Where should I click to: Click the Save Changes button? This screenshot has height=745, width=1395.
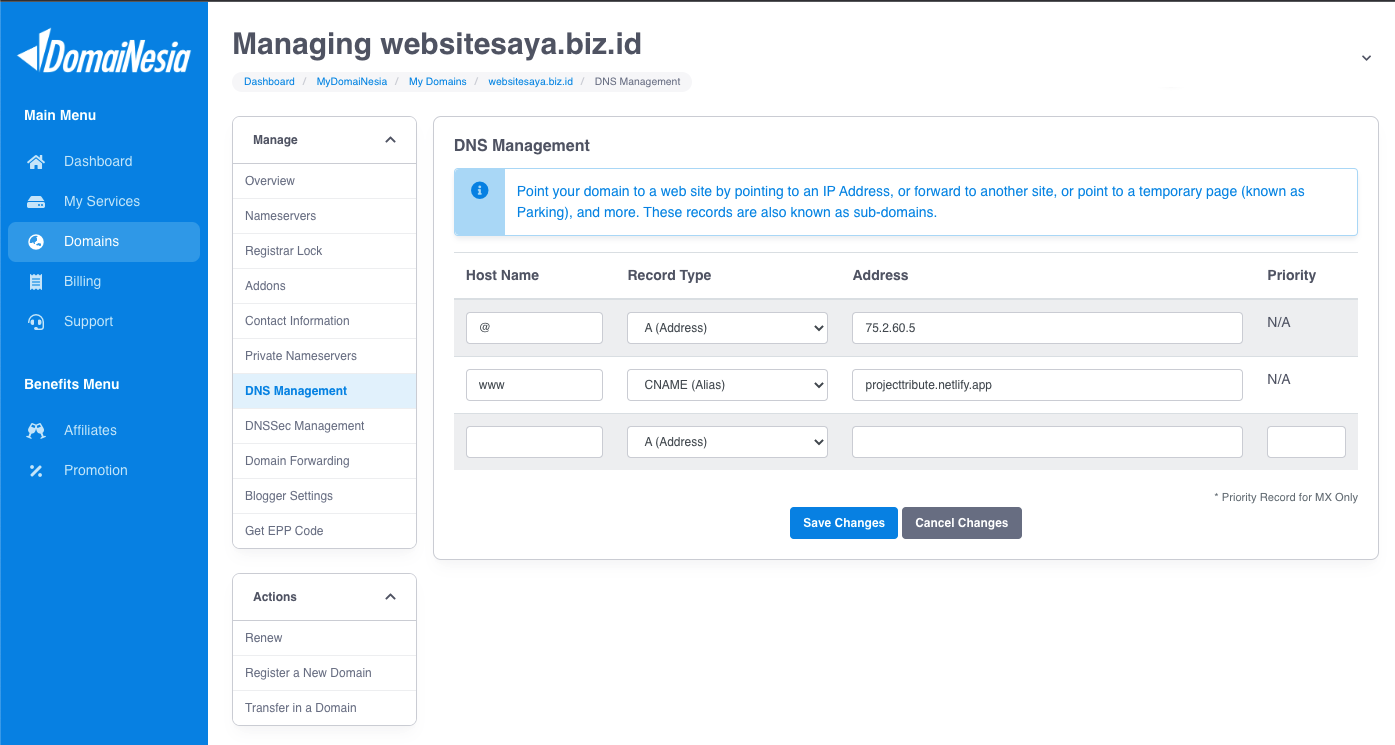coord(843,522)
